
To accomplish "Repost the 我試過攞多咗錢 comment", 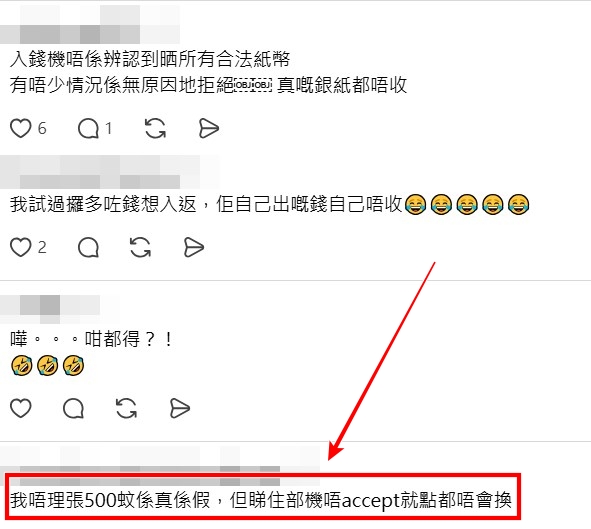I will point(140,247).
